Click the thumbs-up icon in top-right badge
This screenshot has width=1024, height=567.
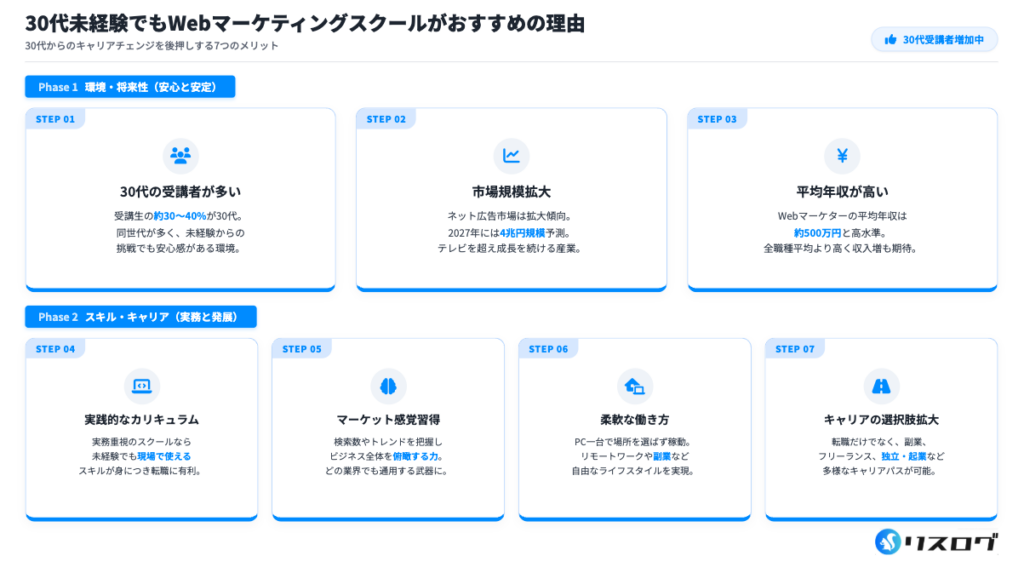[x=889, y=40]
